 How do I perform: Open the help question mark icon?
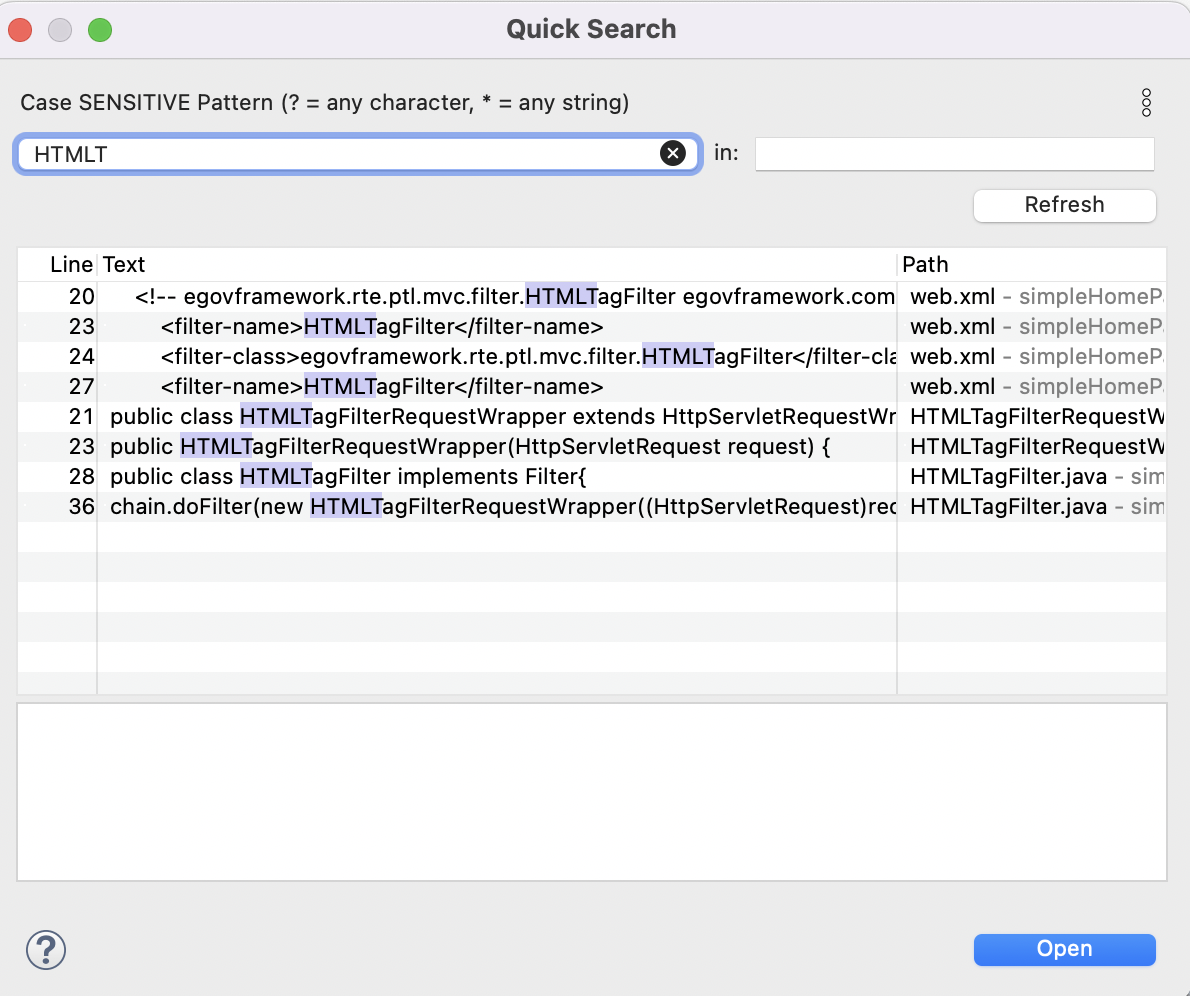(45, 949)
